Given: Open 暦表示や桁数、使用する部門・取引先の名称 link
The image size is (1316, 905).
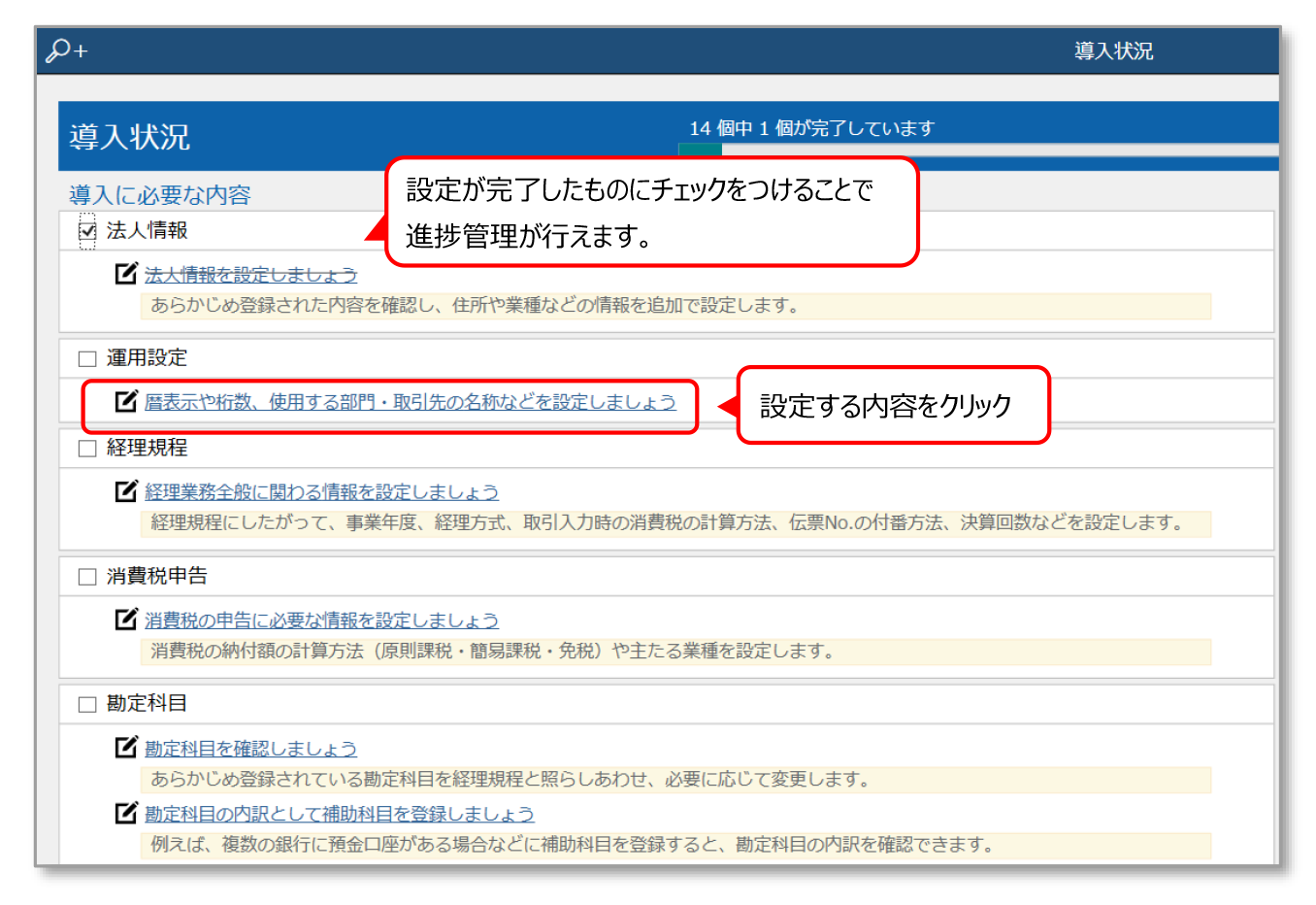Looking at the screenshot, I should 411,402.
